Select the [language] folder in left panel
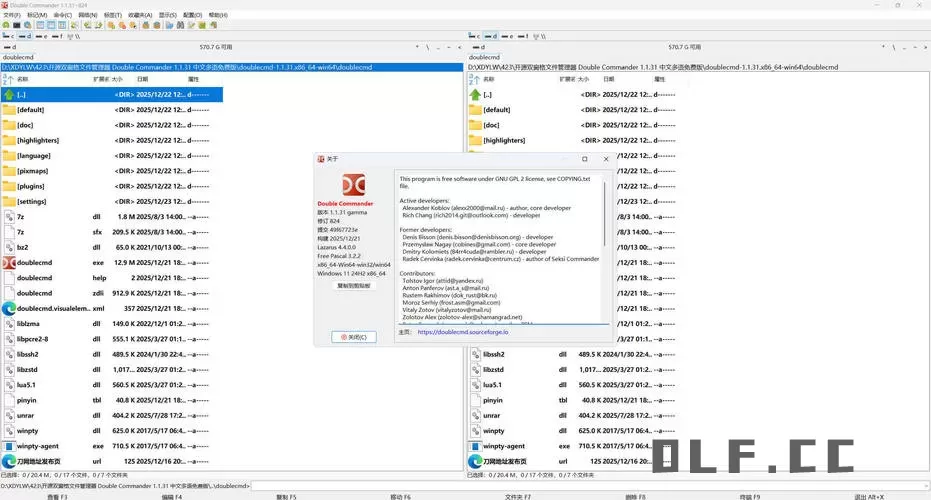 112,156
